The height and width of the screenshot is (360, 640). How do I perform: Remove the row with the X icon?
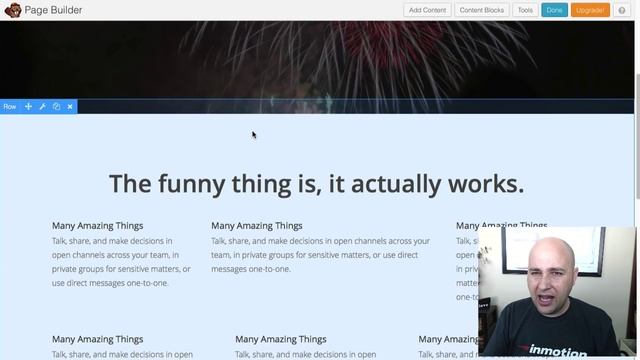[x=70, y=107]
